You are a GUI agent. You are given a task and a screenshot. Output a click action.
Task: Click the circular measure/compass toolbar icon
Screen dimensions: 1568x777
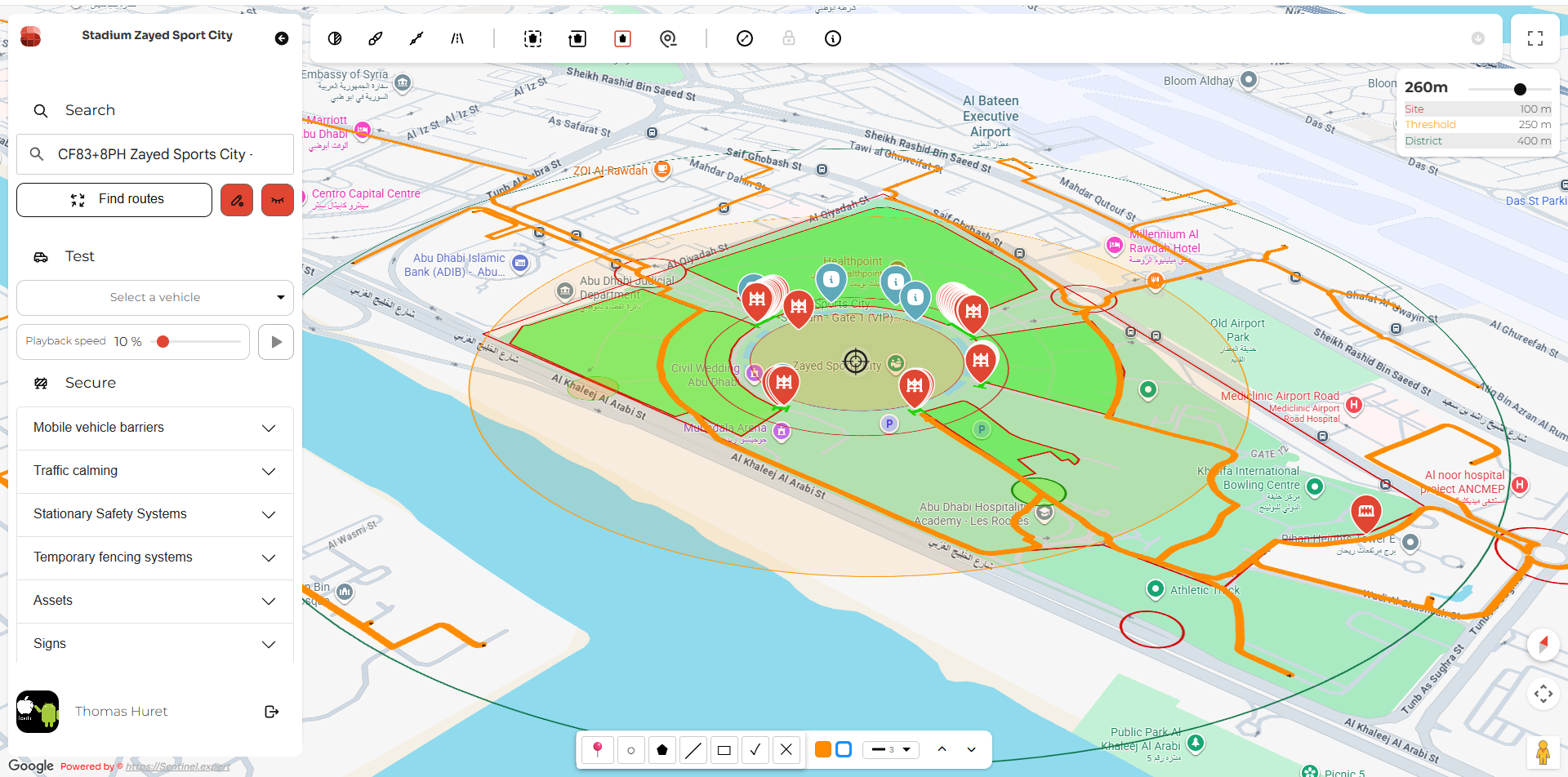tap(745, 38)
